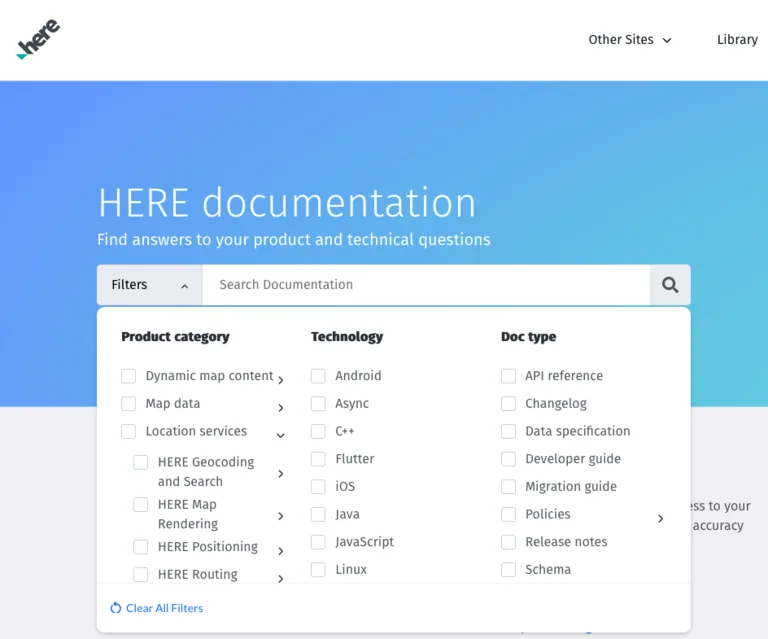
Task: Expand HERE Geocoding and Search chevron
Action: 281,473
